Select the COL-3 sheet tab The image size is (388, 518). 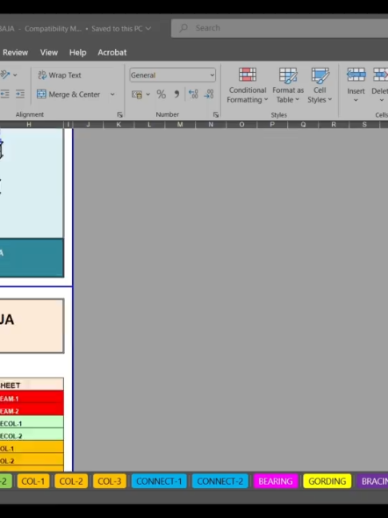(109, 481)
